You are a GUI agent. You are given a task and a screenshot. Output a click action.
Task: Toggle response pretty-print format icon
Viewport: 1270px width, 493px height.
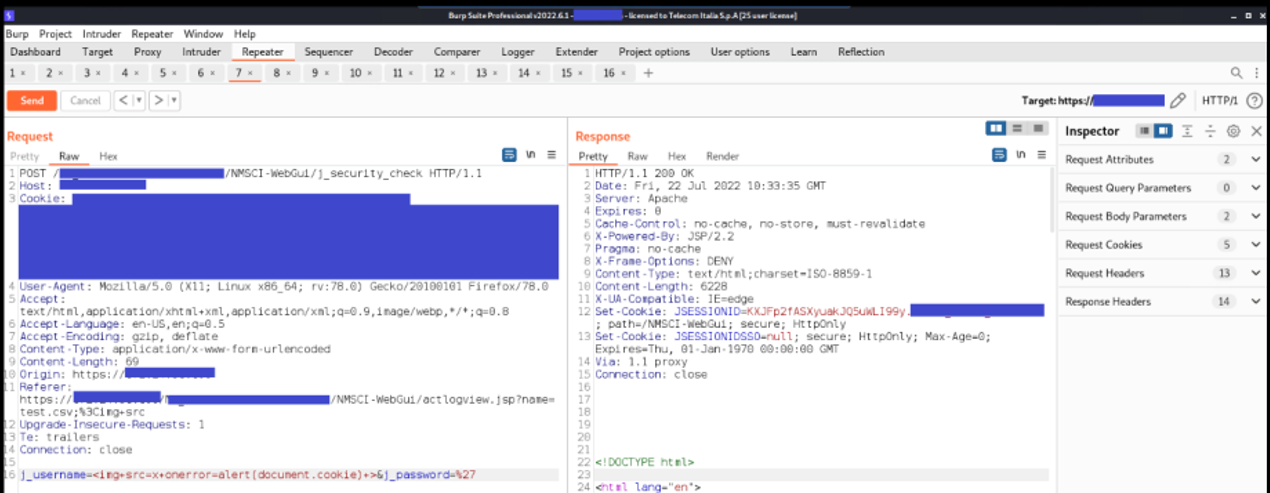point(999,155)
